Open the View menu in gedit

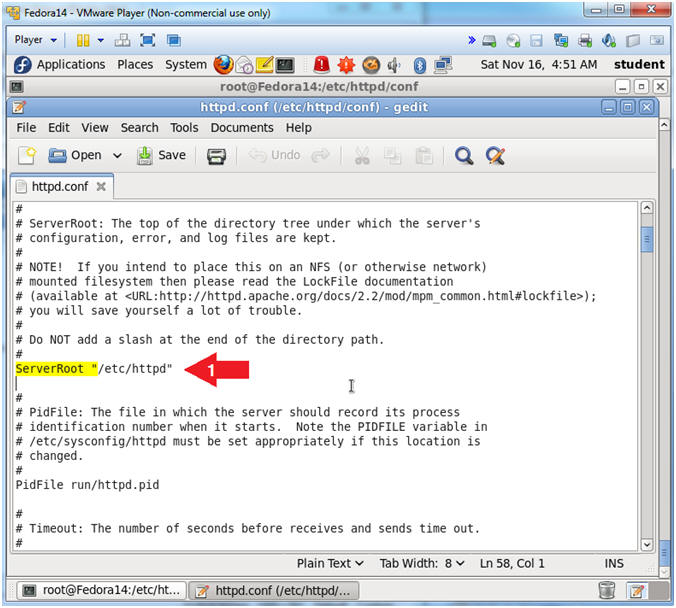(95, 128)
